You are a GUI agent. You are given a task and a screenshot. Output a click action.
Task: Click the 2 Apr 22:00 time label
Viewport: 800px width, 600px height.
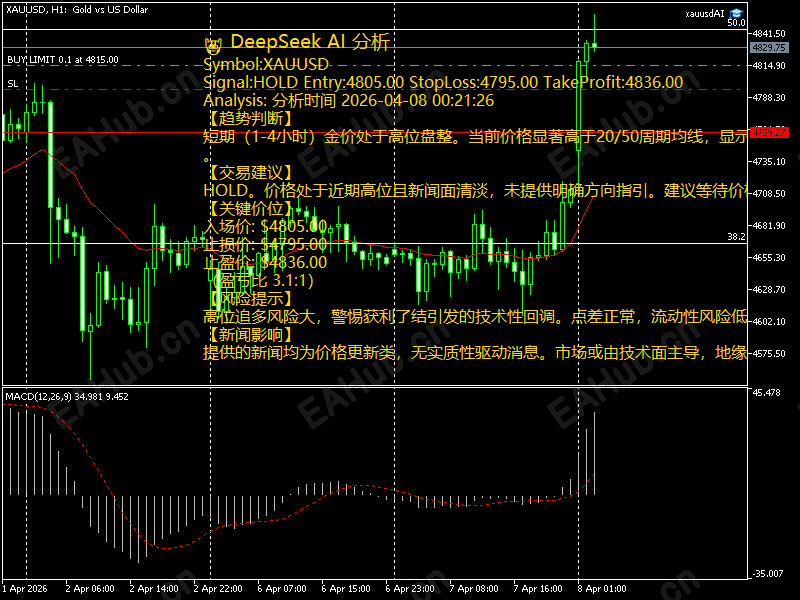point(218,589)
